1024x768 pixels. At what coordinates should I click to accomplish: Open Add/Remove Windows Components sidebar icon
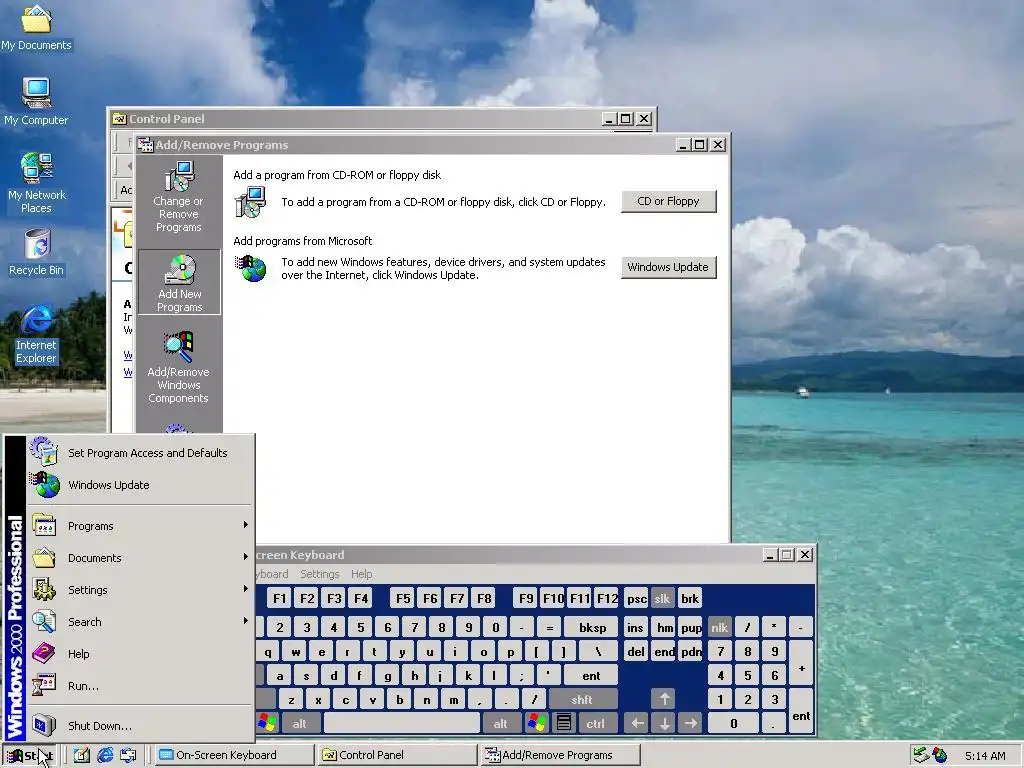point(178,367)
